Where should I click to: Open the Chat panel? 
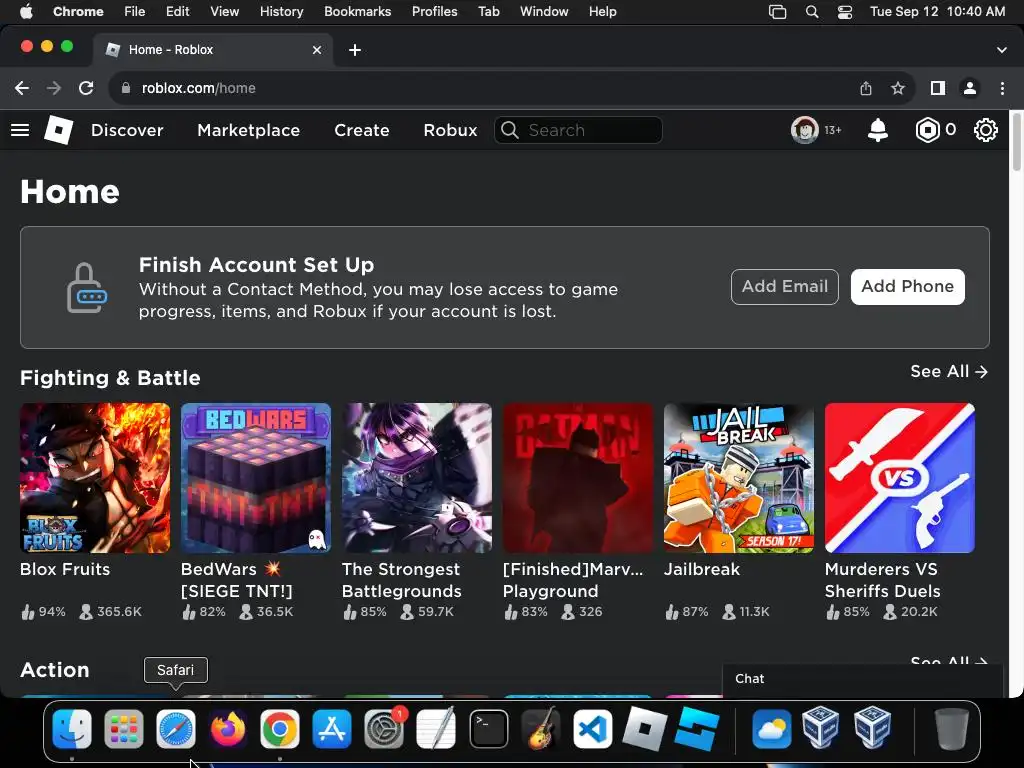pos(863,679)
